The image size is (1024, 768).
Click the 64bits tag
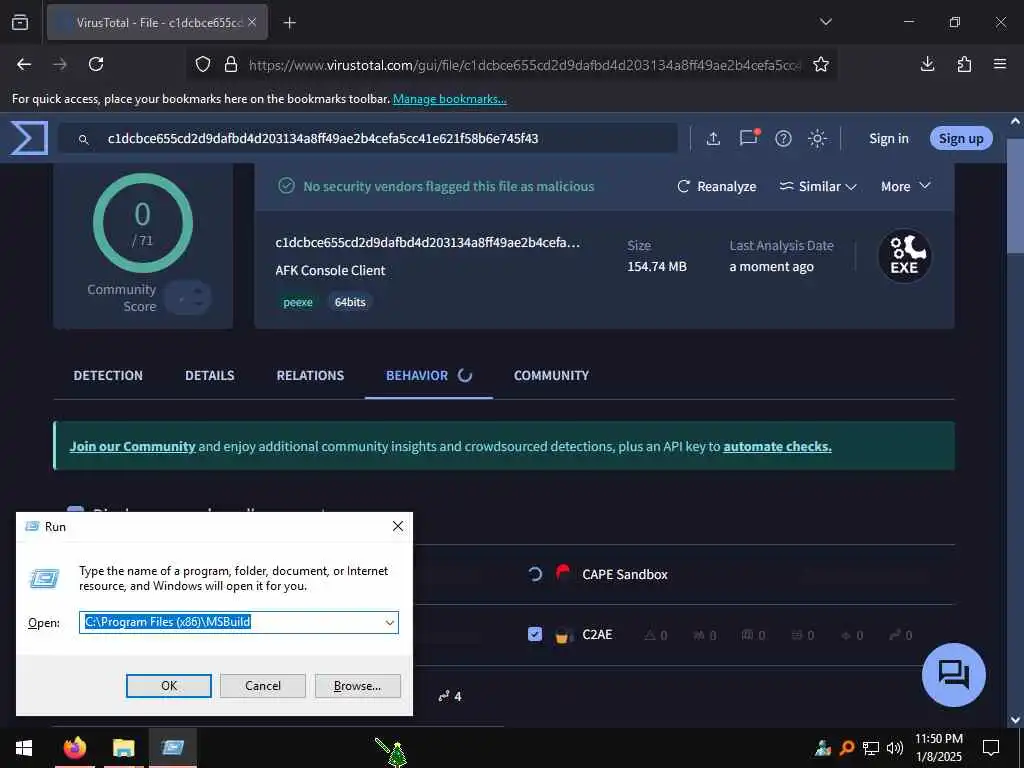[350, 302]
